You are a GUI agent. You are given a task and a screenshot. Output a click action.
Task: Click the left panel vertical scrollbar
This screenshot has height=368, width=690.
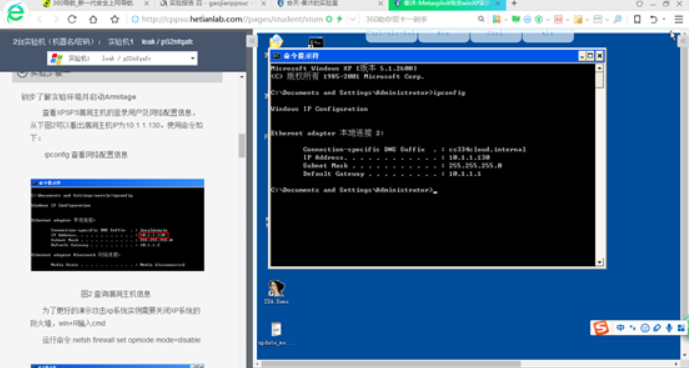(242, 145)
